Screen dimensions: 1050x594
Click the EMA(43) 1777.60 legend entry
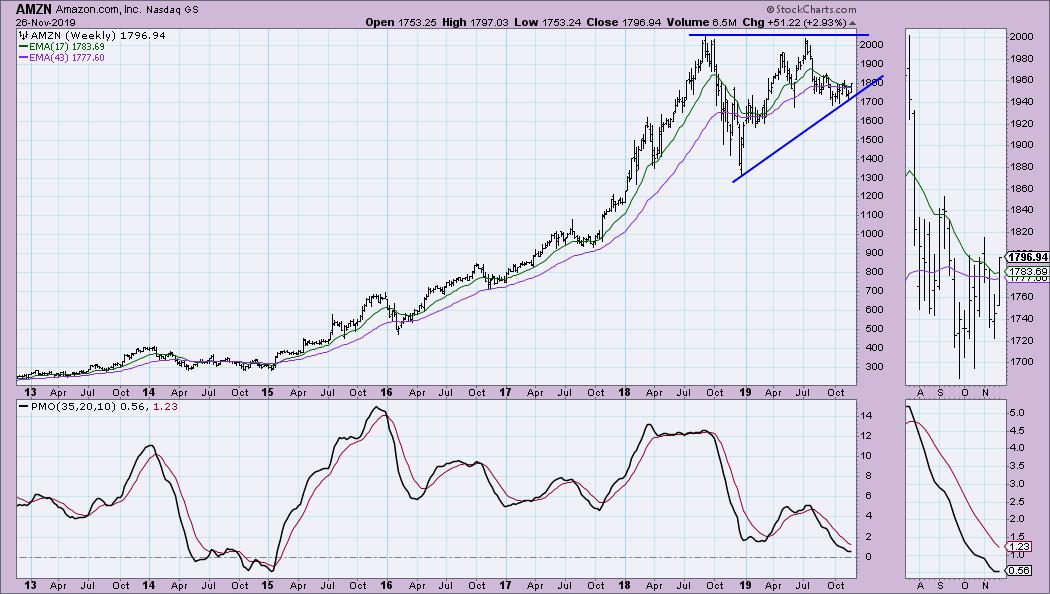click(66, 58)
